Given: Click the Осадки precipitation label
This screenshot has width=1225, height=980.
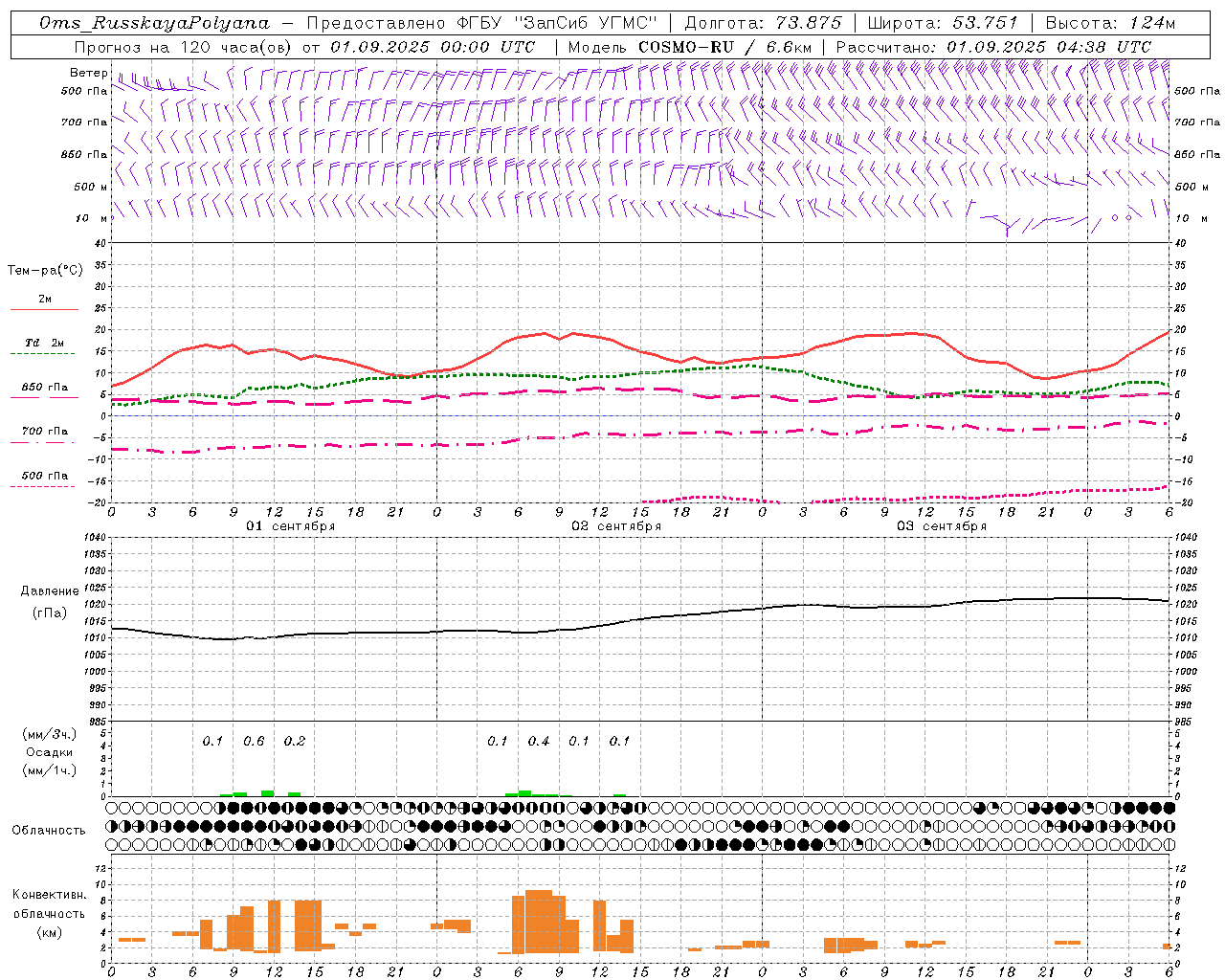Looking at the screenshot, I should [49, 752].
